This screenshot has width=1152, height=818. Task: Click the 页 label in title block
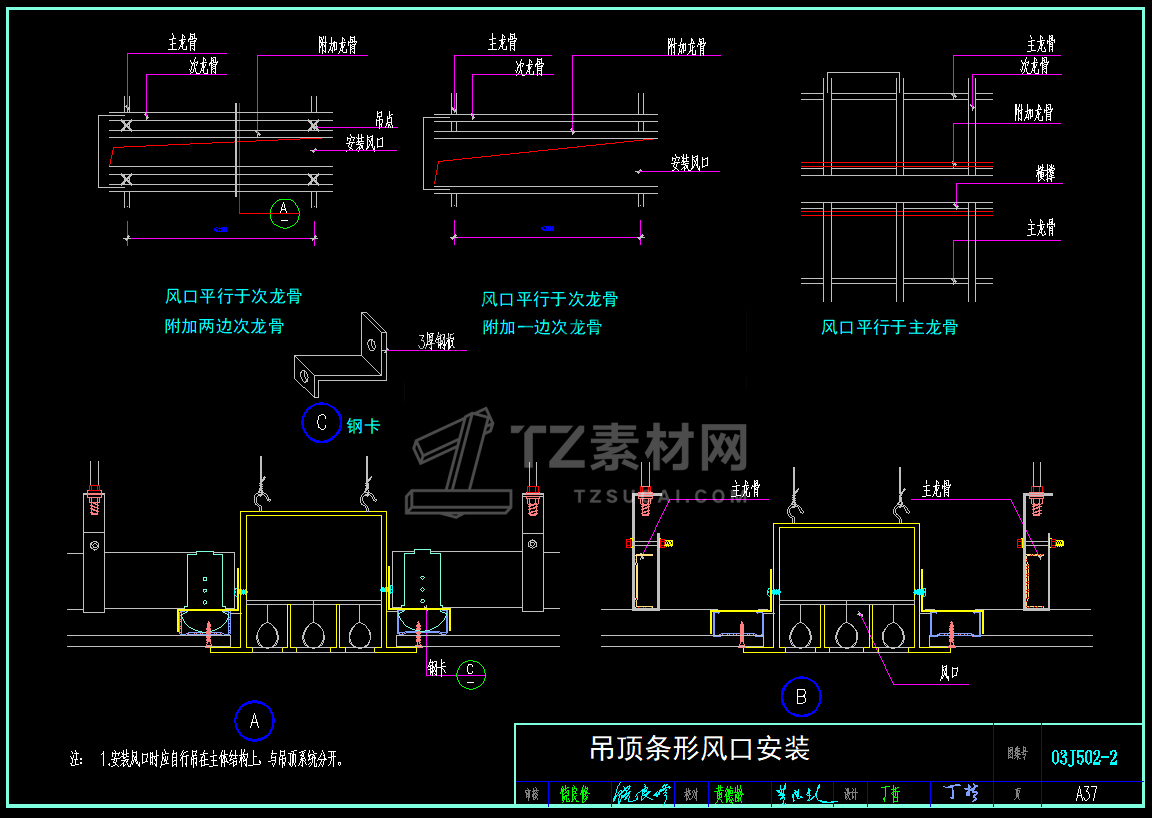pos(1018,794)
